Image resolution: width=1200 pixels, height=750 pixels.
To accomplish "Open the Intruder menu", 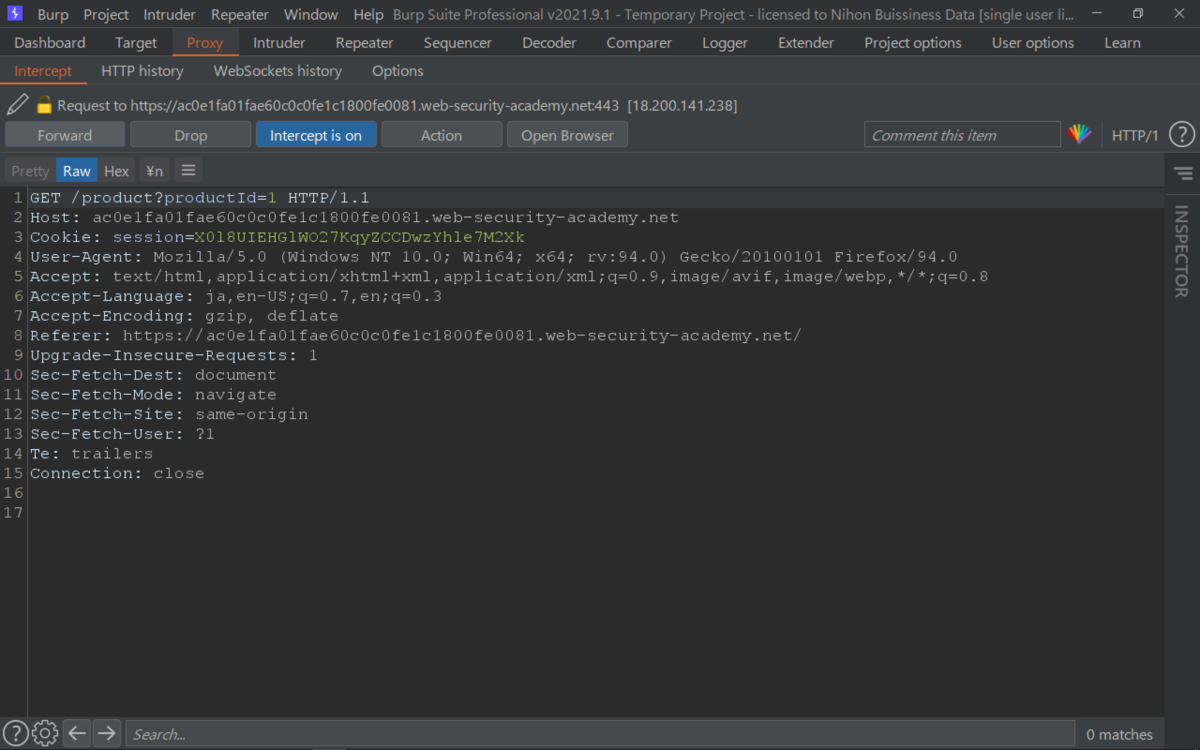I will coord(169,14).
